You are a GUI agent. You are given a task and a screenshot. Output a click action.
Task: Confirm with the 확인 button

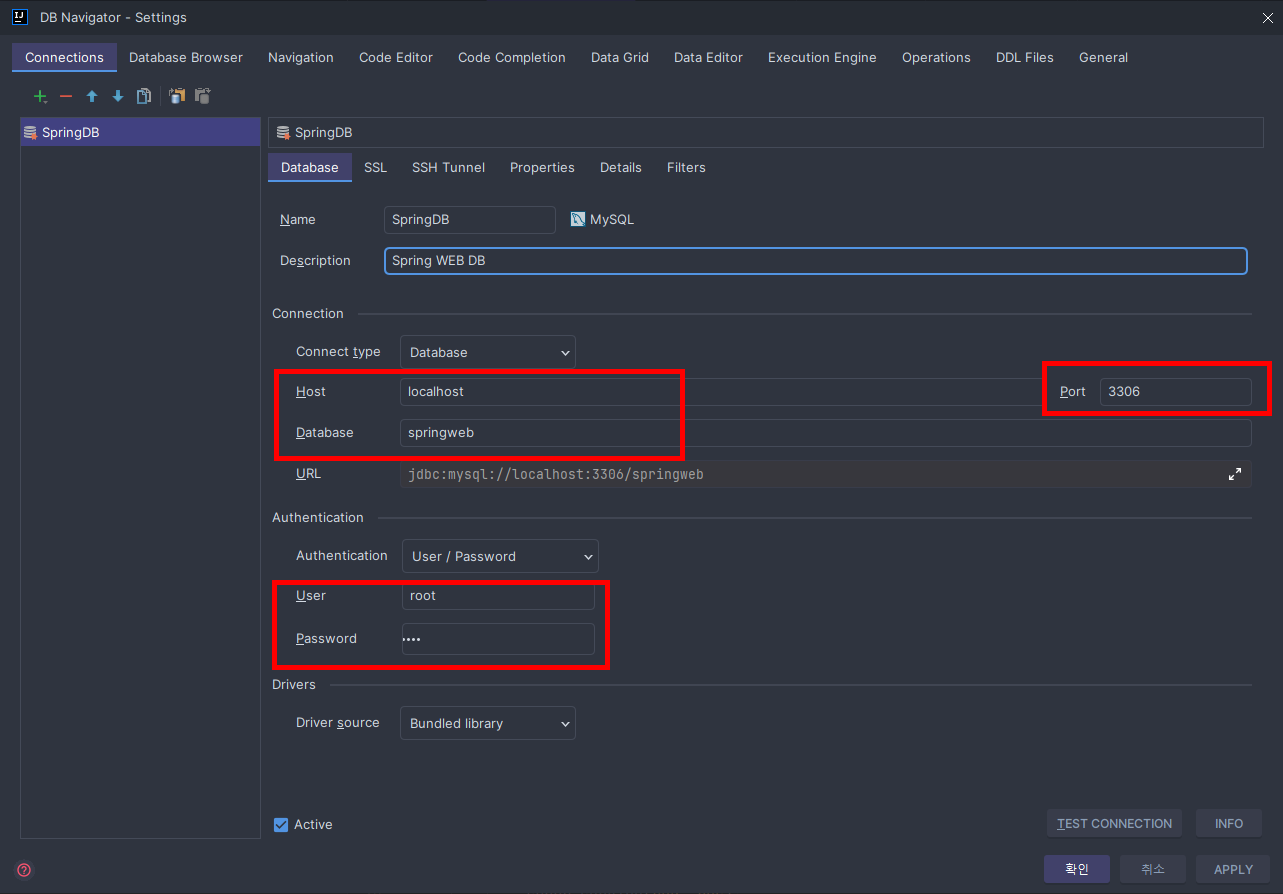[1076, 869]
